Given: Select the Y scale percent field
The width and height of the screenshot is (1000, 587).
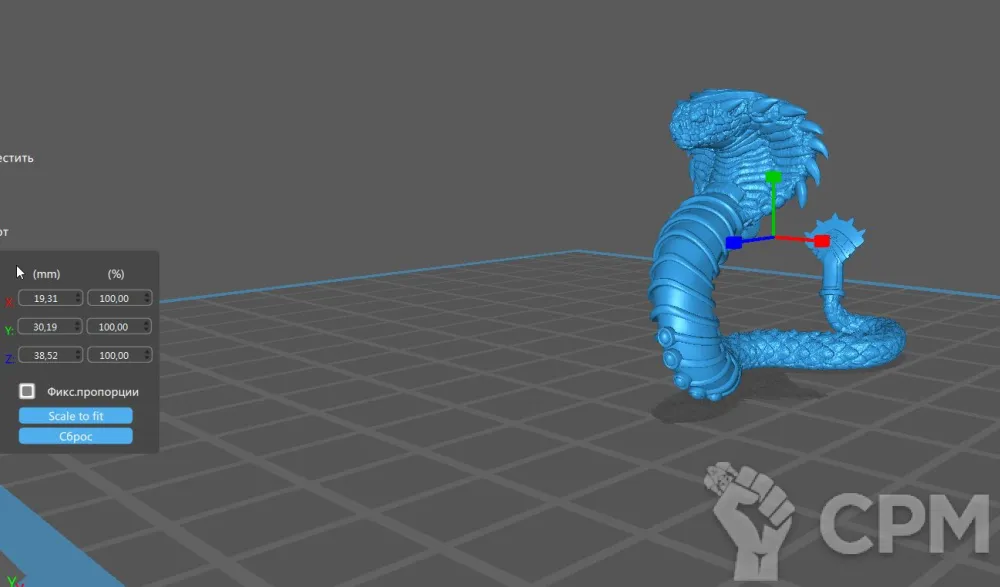Looking at the screenshot, I should click(x=114, y=327).
